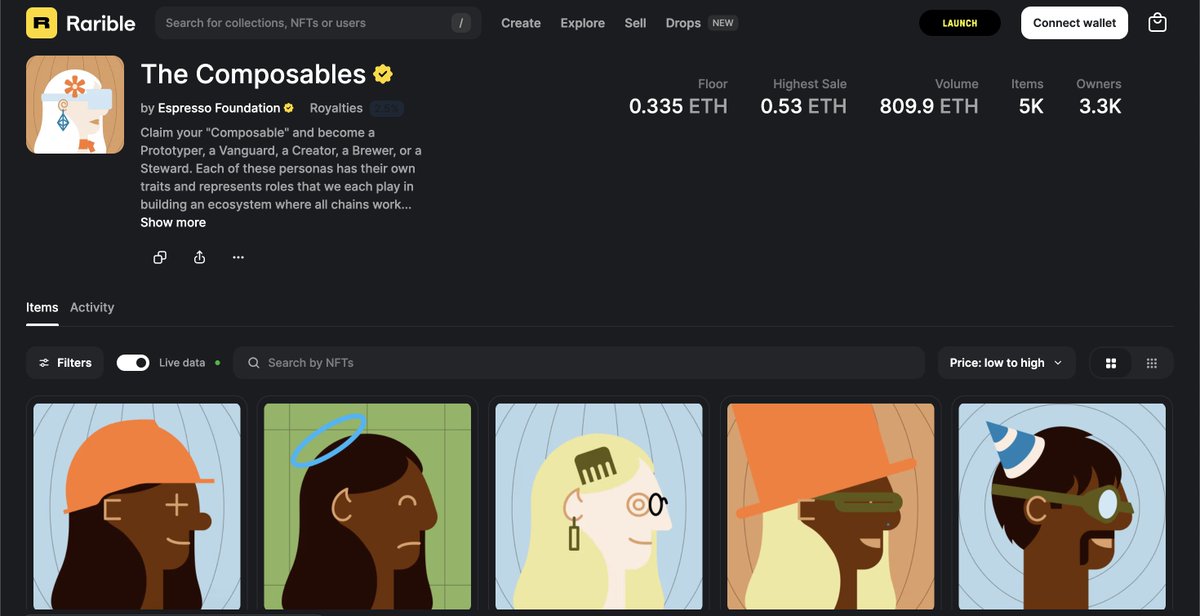Screen dimensions: 1200x616
Task: Open the NFT with orange hard hat
Action: pos(137,508)
